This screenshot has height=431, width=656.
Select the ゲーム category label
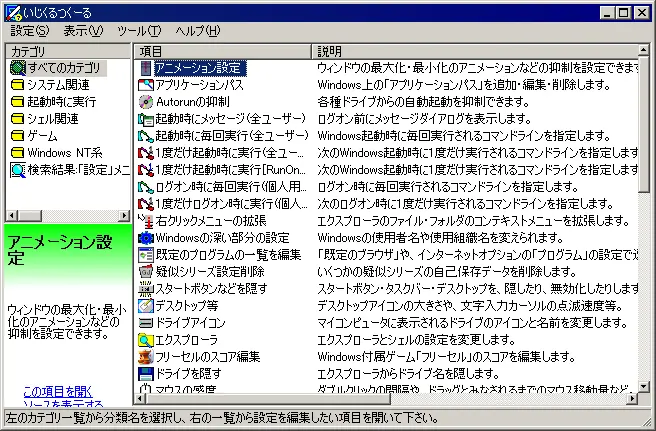(42, 136)
